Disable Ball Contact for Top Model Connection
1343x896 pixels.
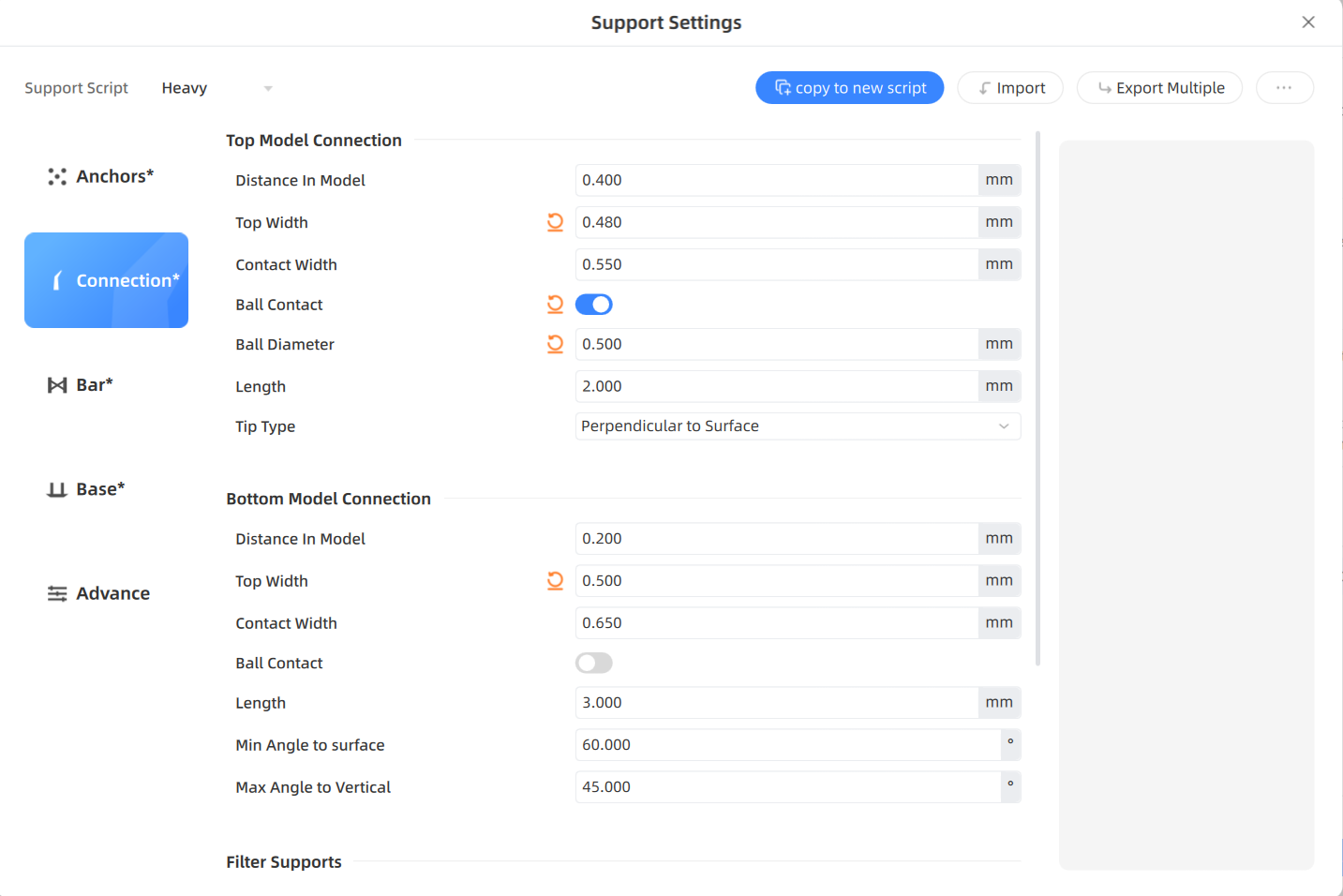point(593,305)
